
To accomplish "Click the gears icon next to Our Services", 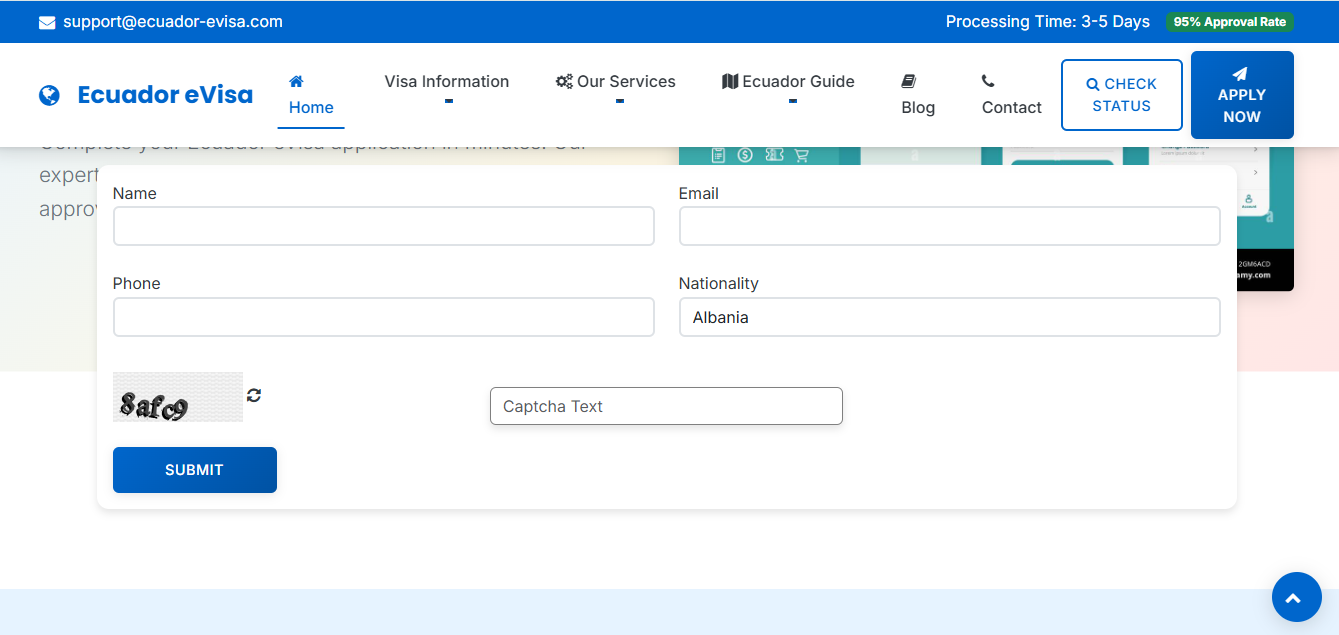I will (564, 82).
